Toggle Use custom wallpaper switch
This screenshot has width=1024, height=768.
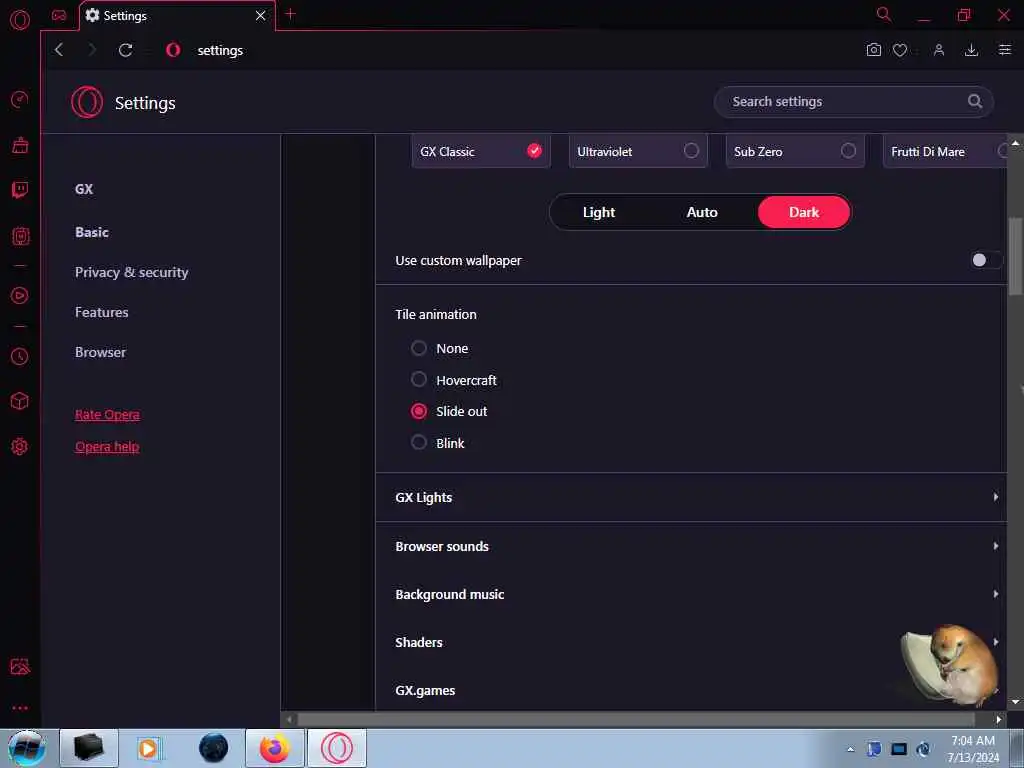point(985,260)
